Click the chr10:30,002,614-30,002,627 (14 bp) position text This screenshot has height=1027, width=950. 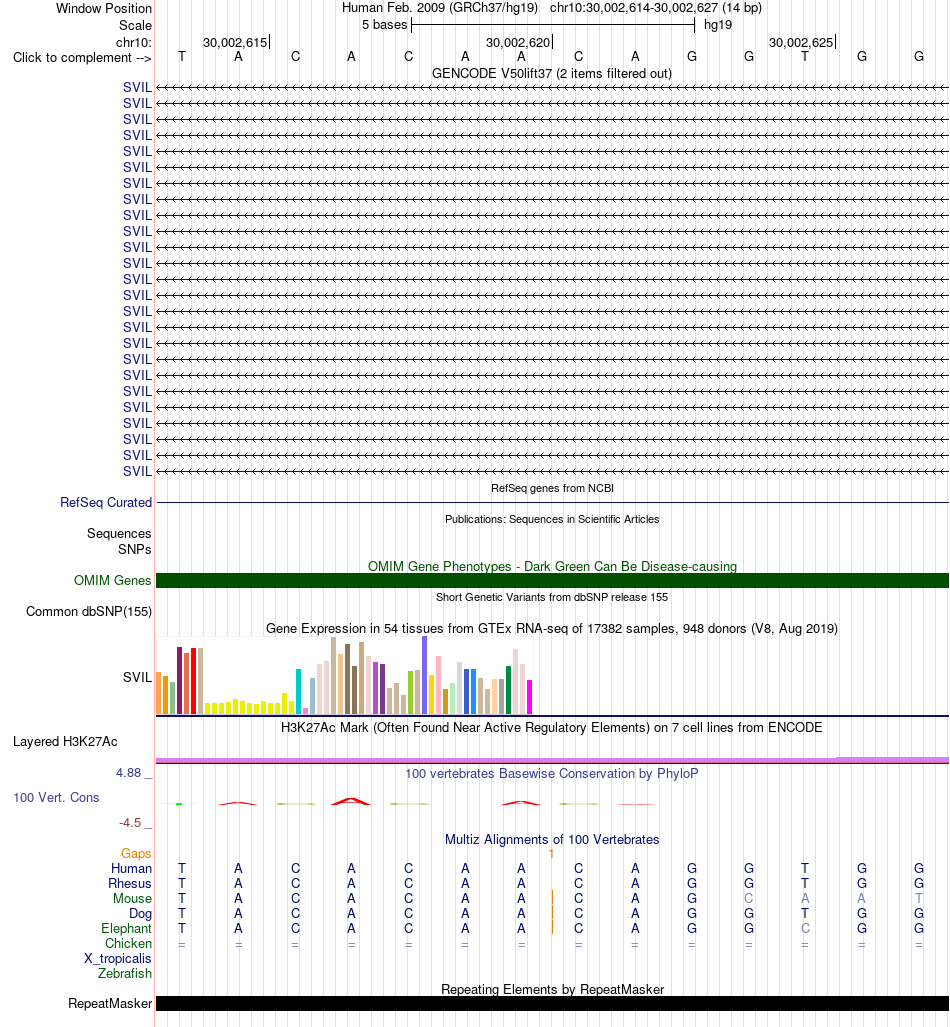(655, 9)
